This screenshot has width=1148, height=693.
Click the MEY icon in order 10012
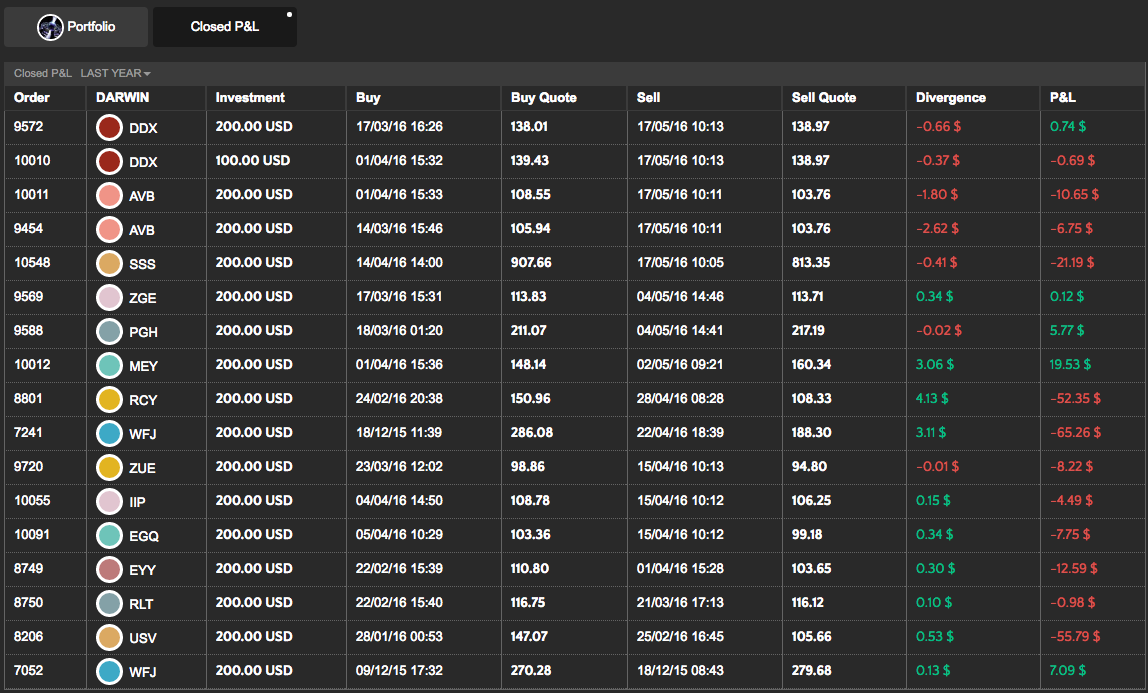click(x=109, y=366)
